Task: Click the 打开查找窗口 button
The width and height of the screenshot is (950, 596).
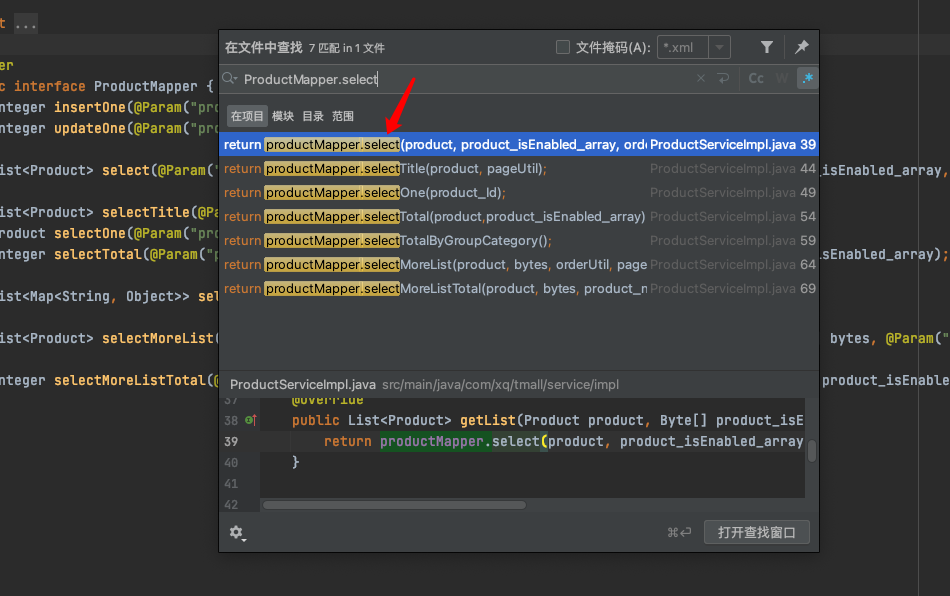Action: pyautogui.click(x=756, y=532)
